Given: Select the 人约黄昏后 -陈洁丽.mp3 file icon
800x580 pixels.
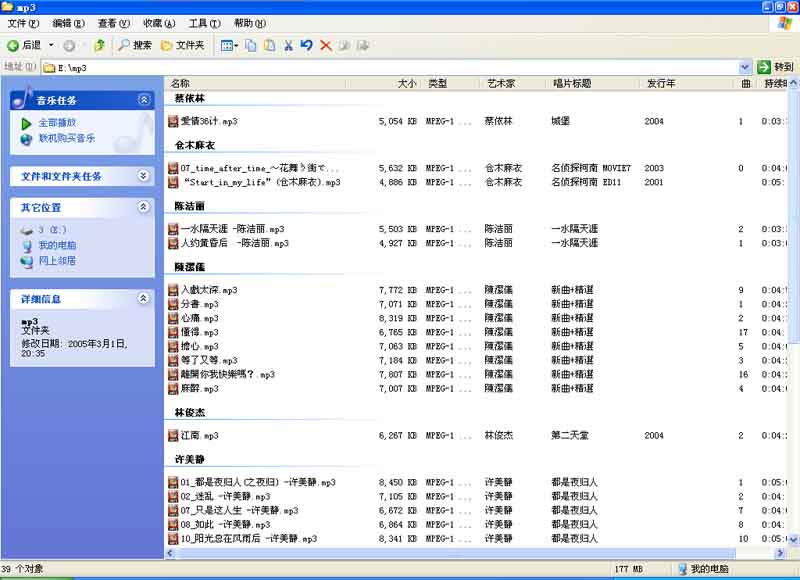Looking at the screenshot, I should [x=173, y=243].
